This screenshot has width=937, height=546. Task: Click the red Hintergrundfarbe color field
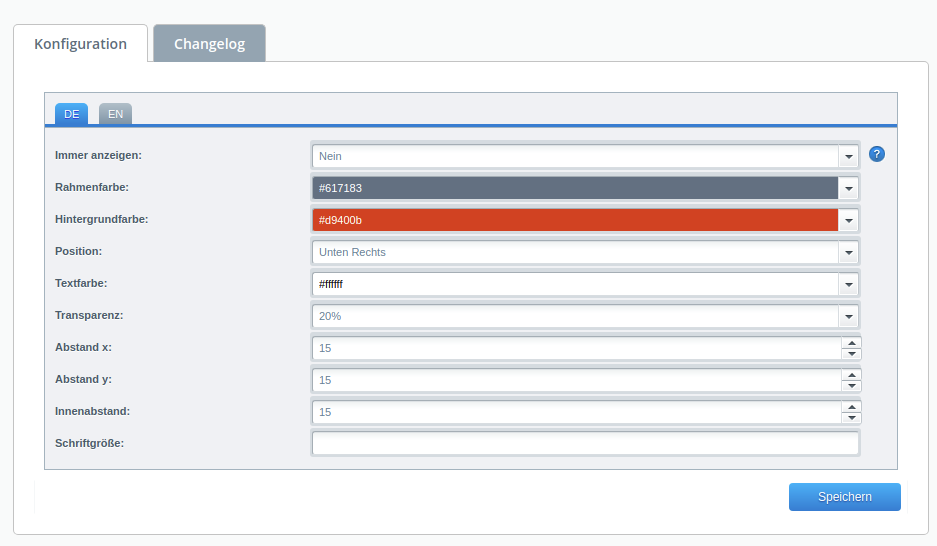pos(575,220)
